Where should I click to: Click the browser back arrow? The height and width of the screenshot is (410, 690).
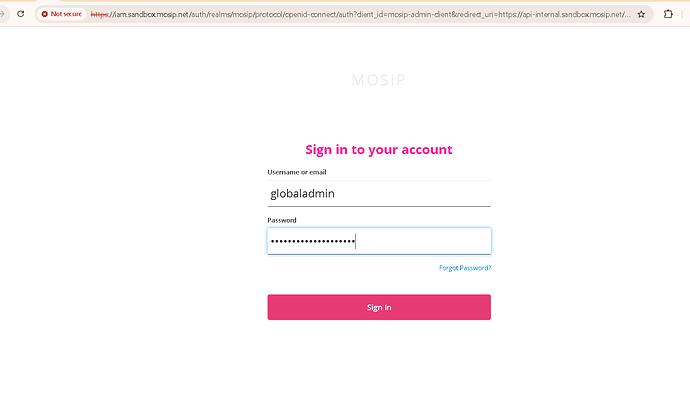pos(3,14)
